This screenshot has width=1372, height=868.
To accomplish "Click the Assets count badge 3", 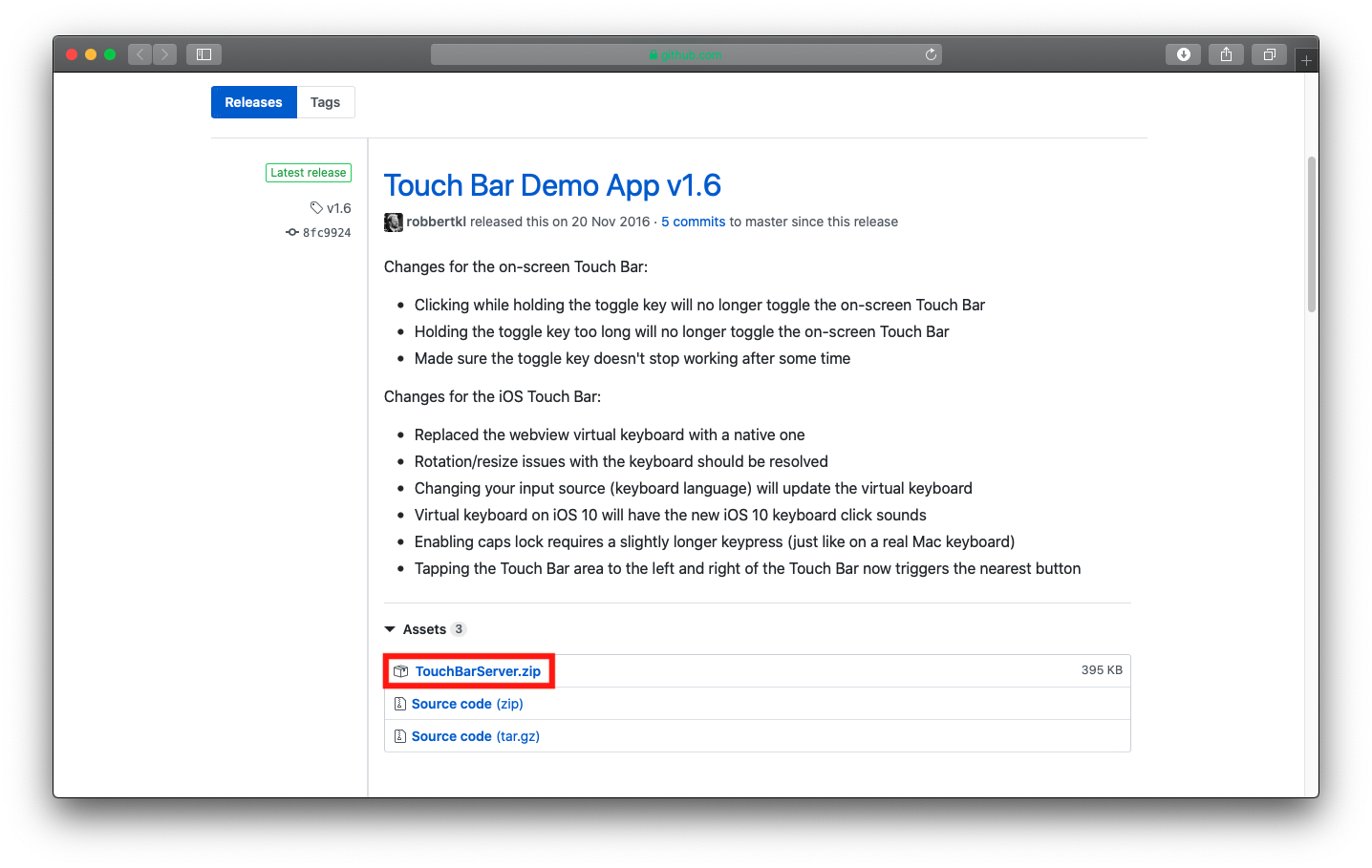I will pyautogui.click(x=459, y=629).
